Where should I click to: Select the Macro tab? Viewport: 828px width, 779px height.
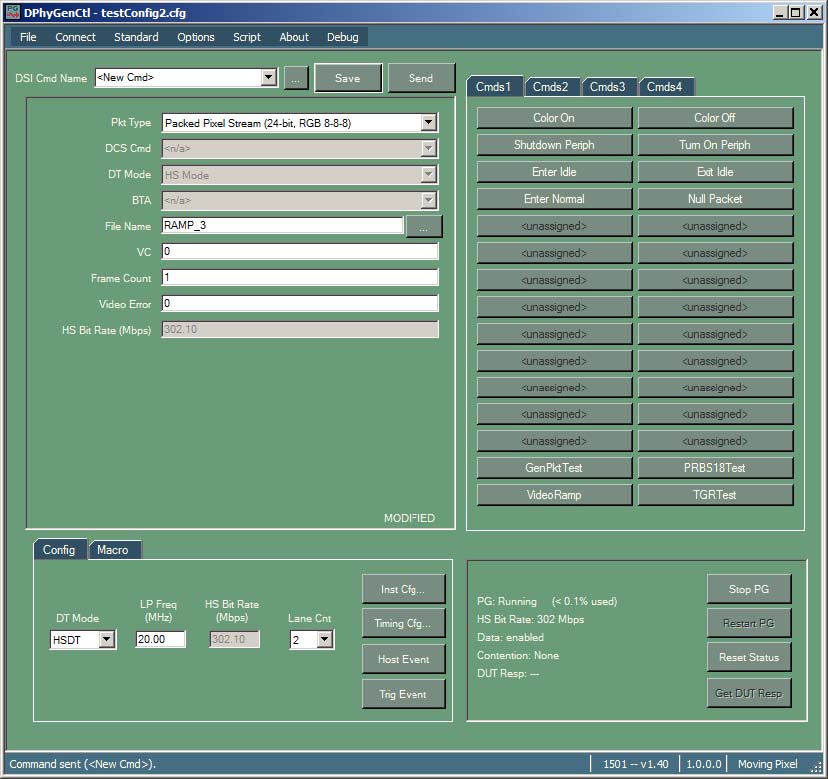(113, 550)
